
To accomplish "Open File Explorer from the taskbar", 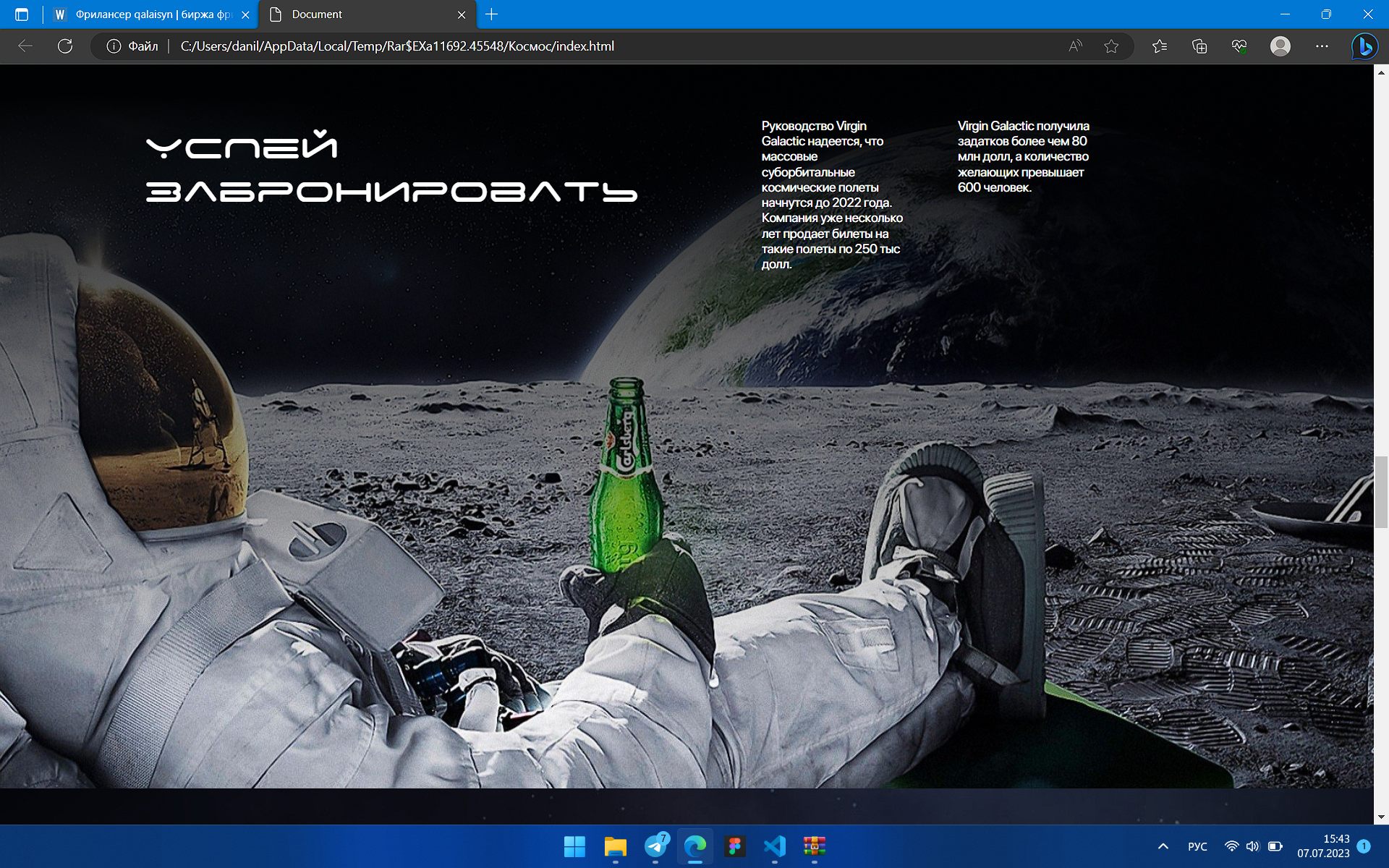I will pos(615,846).
